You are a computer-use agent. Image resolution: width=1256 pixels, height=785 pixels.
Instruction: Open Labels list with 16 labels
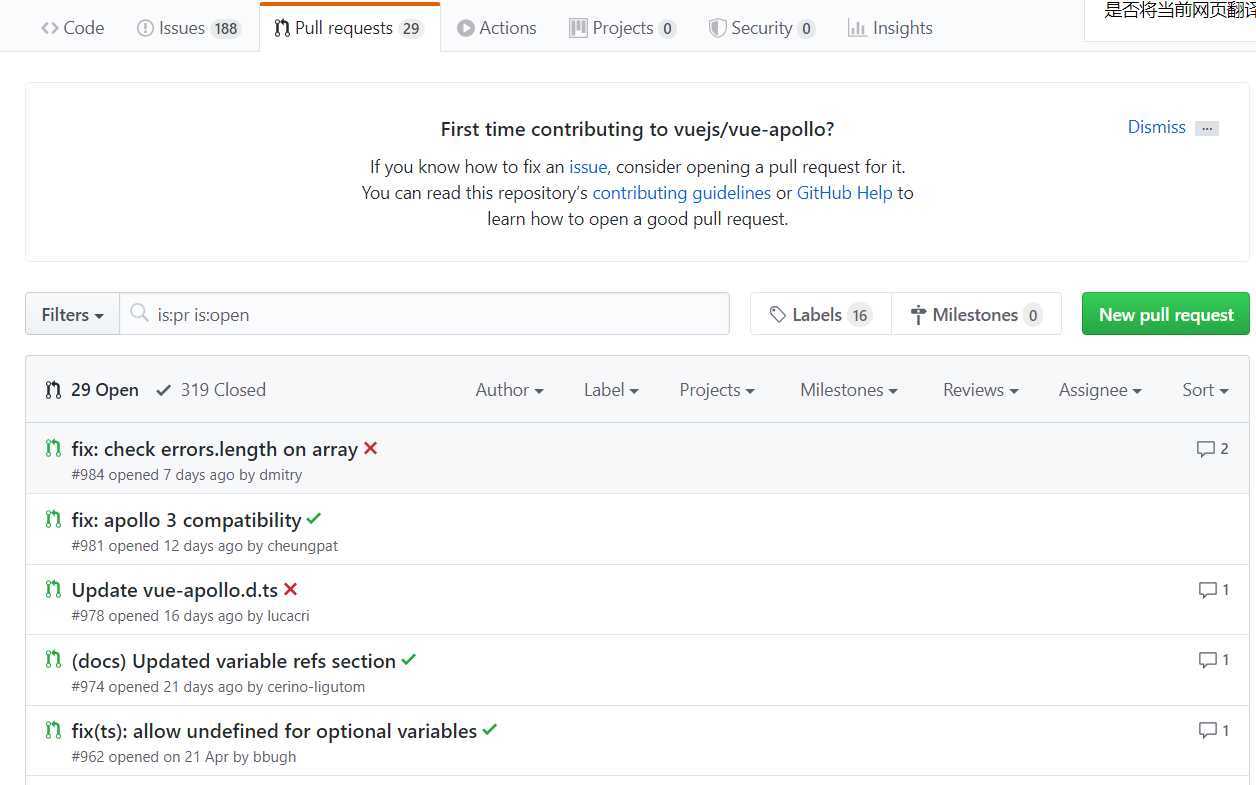pos(820,314)
